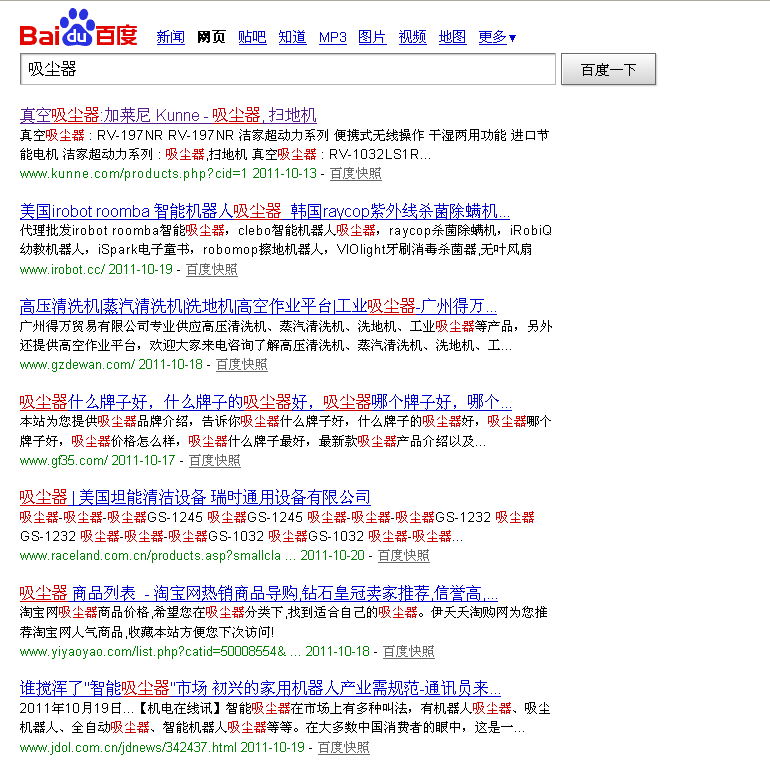Open 百度快照 for raceland.com.cn result
Screen dimensions: 770x768
pyautogui.click(x=404, y=555)
